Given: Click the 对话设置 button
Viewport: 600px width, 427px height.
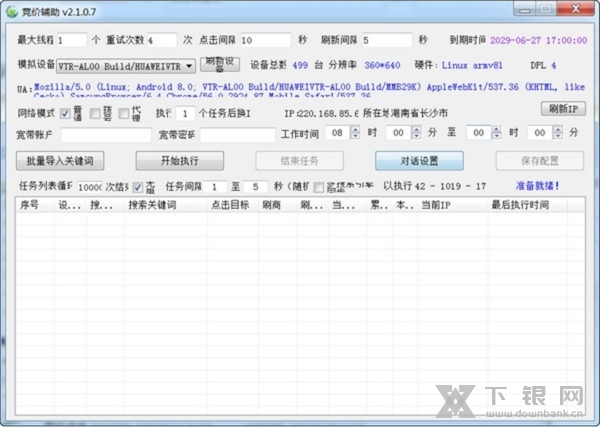Looking at the screenshot, I should (419, 161).
